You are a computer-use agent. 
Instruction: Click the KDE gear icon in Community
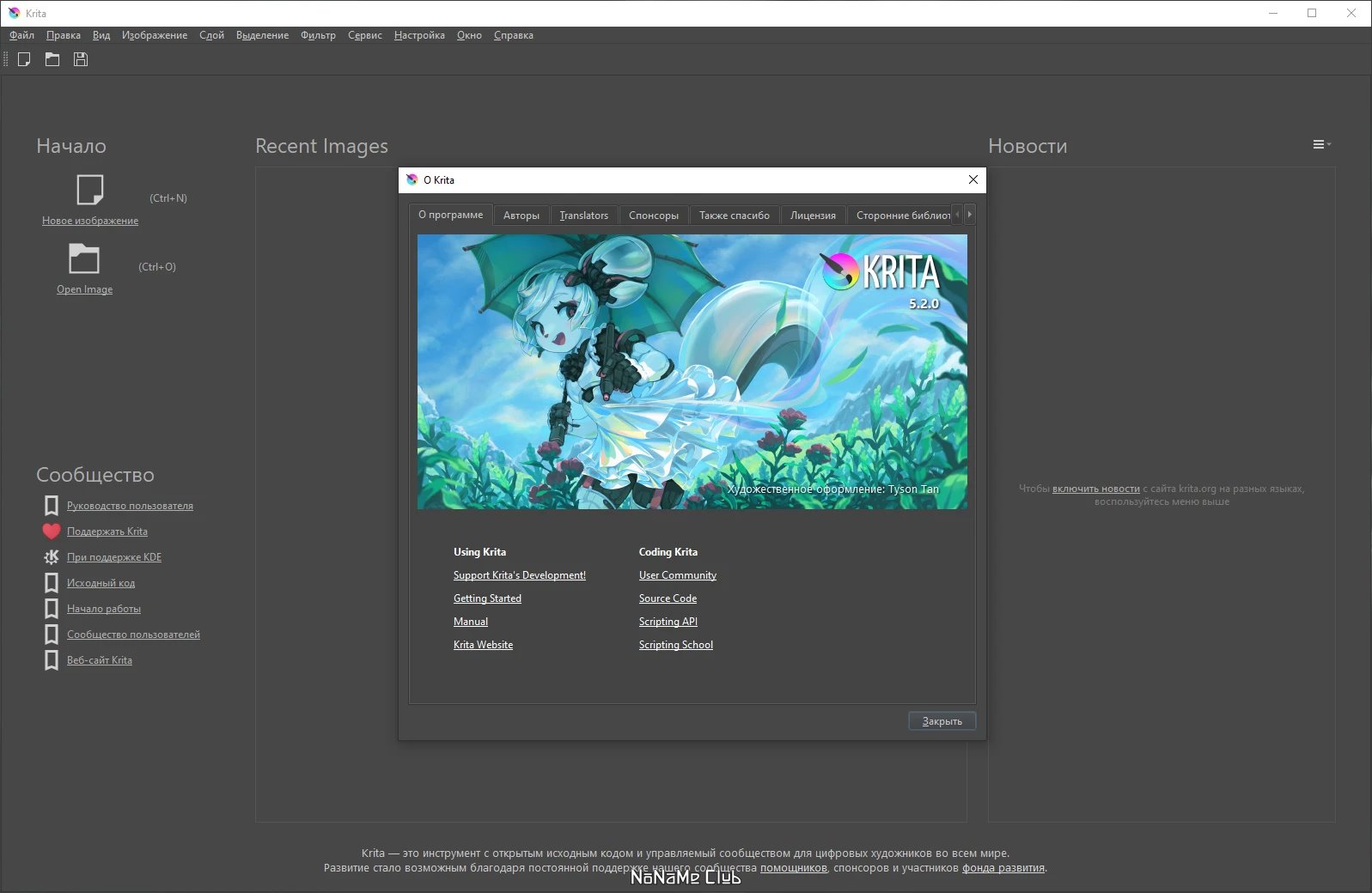52,557
